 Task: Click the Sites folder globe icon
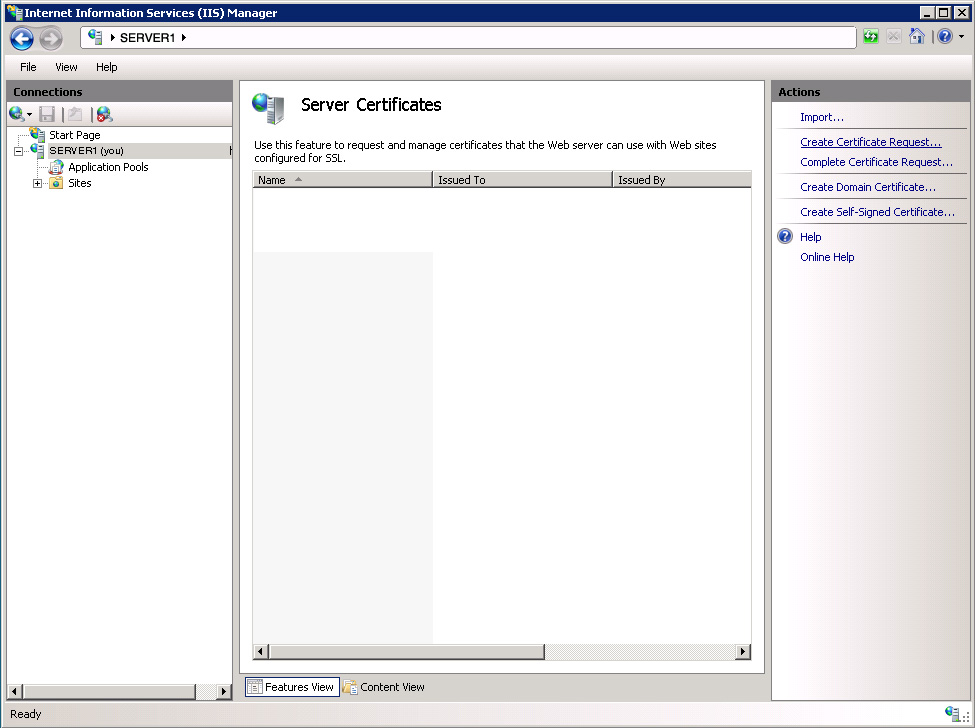point(56,183)
